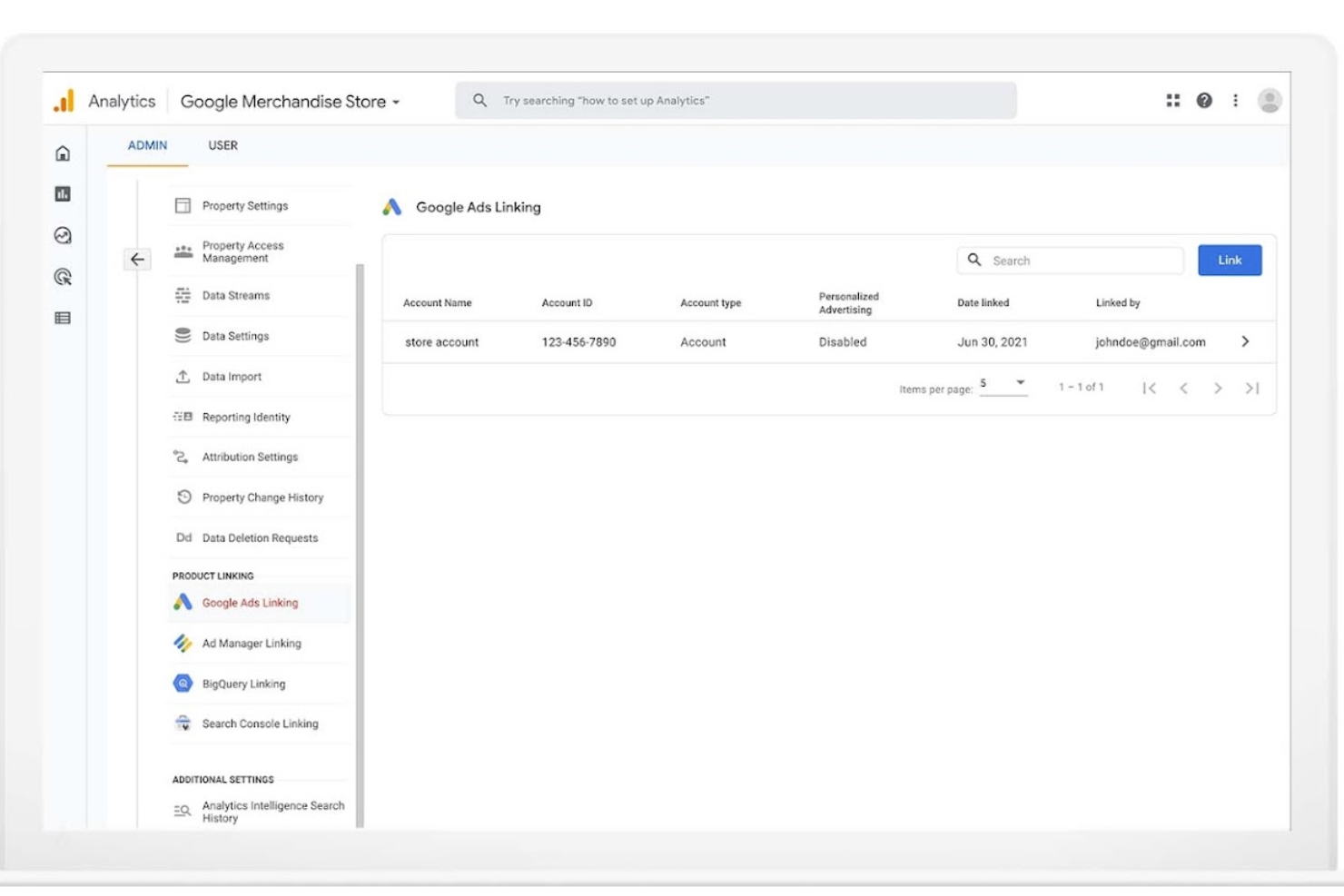This screenshot has width=1344, height=896.
Task: Open the Google apps grid icon
Action: click(1172, 101)
